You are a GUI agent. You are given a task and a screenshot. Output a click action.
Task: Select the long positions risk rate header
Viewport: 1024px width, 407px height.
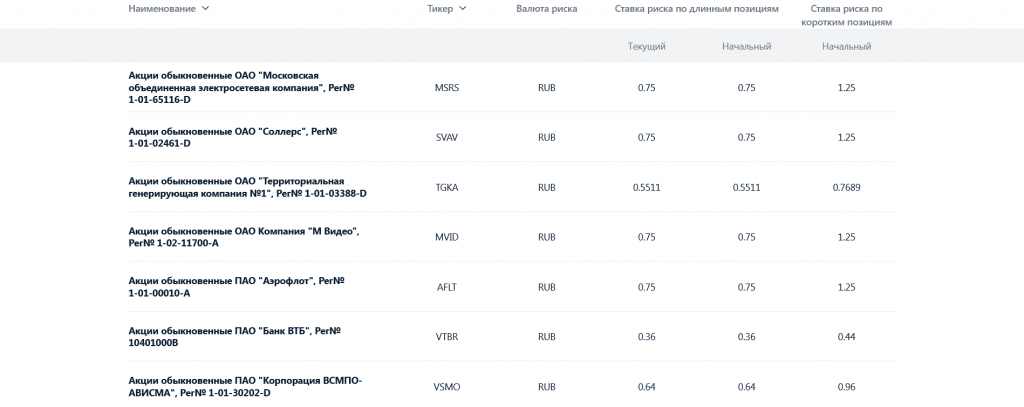tap(696, 9)
